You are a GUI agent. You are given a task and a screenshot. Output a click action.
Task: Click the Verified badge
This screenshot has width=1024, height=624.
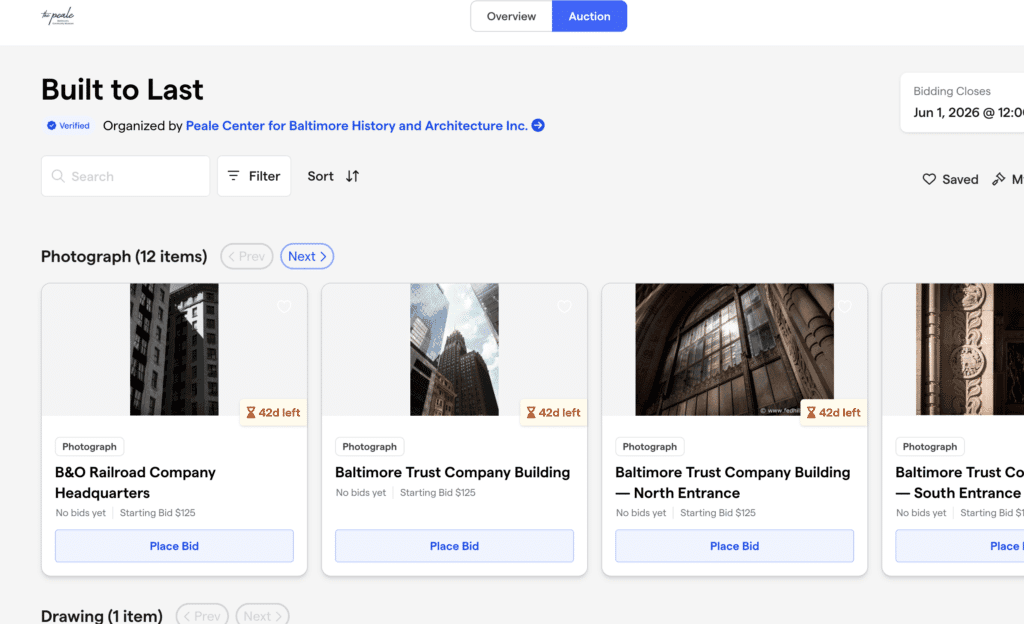[69, 125]
